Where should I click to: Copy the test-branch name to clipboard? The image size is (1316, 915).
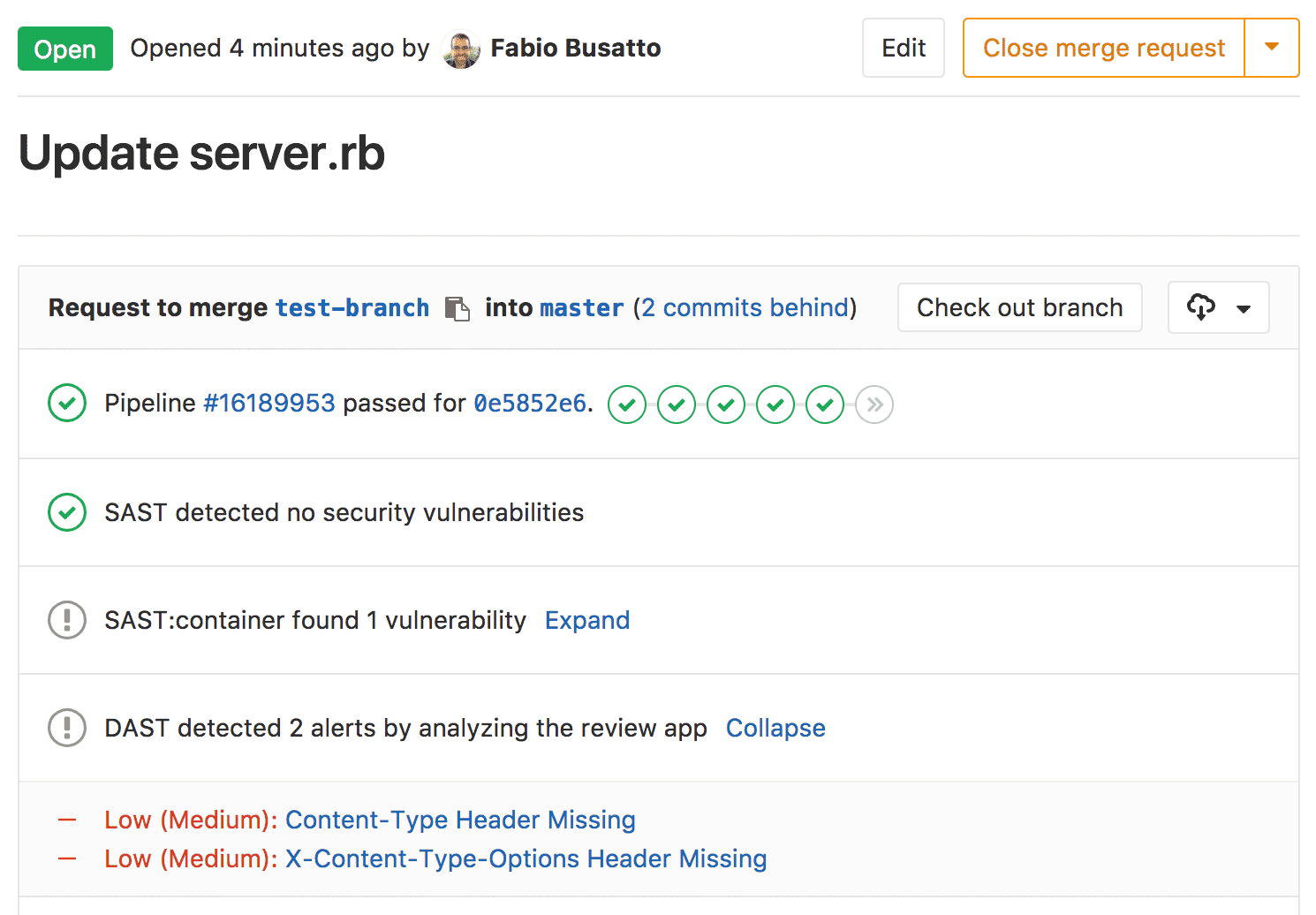coord(458,308)
